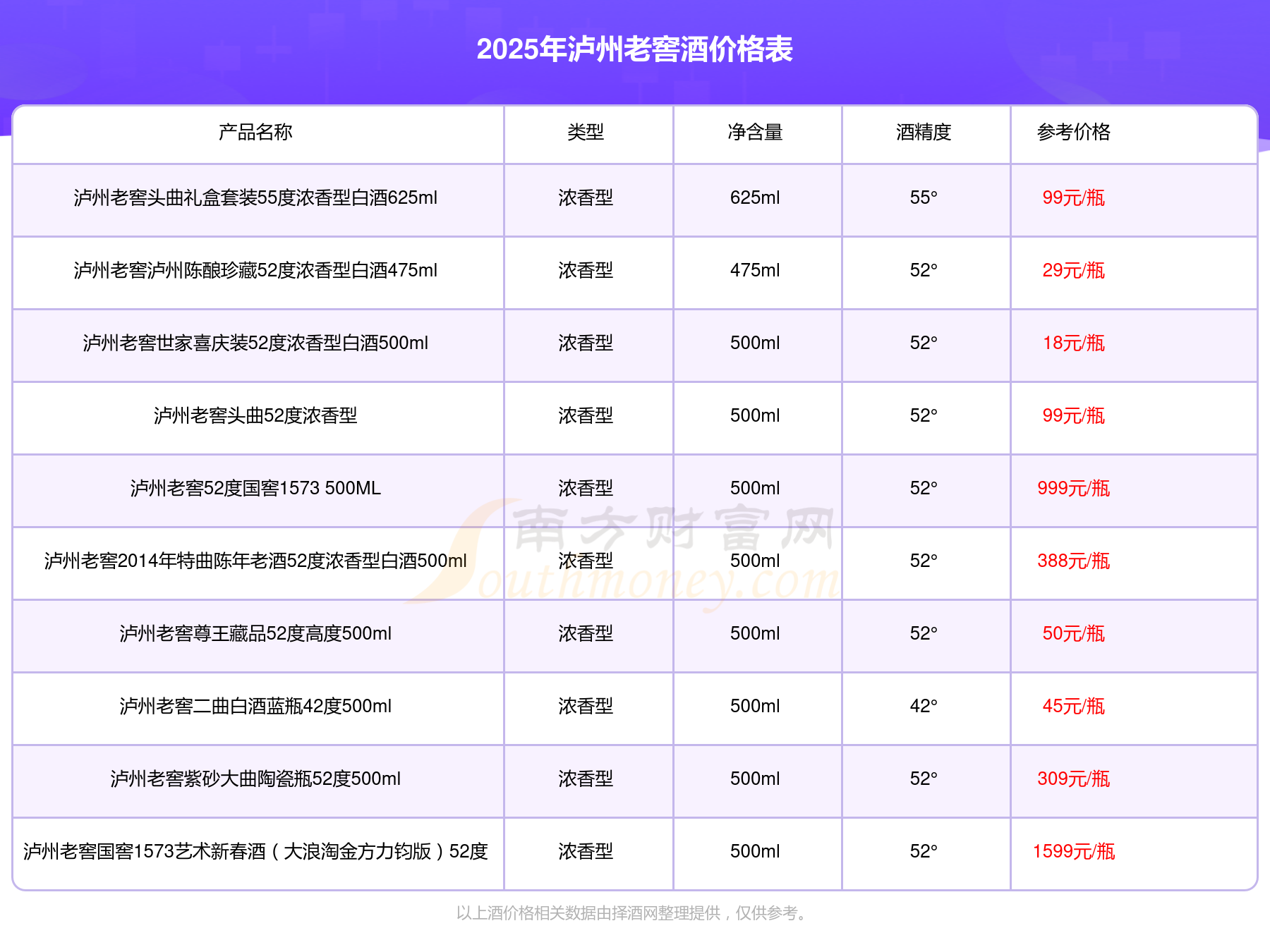The image size is (1270, 952).
Task: Select product 泸州老窖2014年特曲陈年老酒52度浓香型白酒500ml
Action: click(255, 561)
